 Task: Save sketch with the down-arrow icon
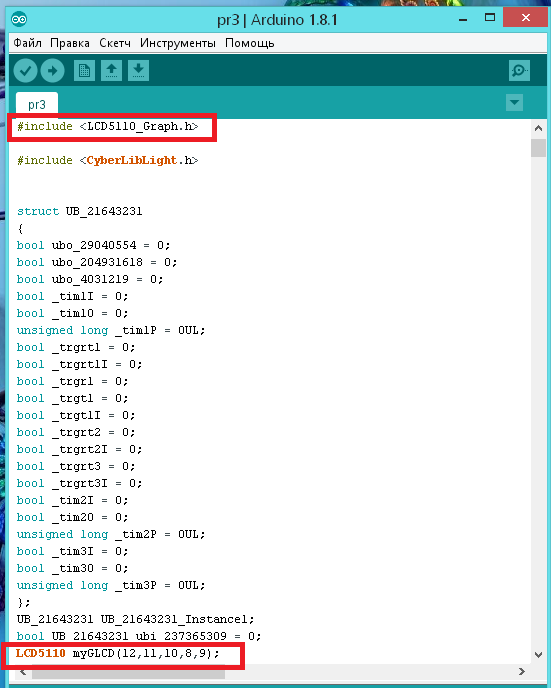[x=138, y=71]
